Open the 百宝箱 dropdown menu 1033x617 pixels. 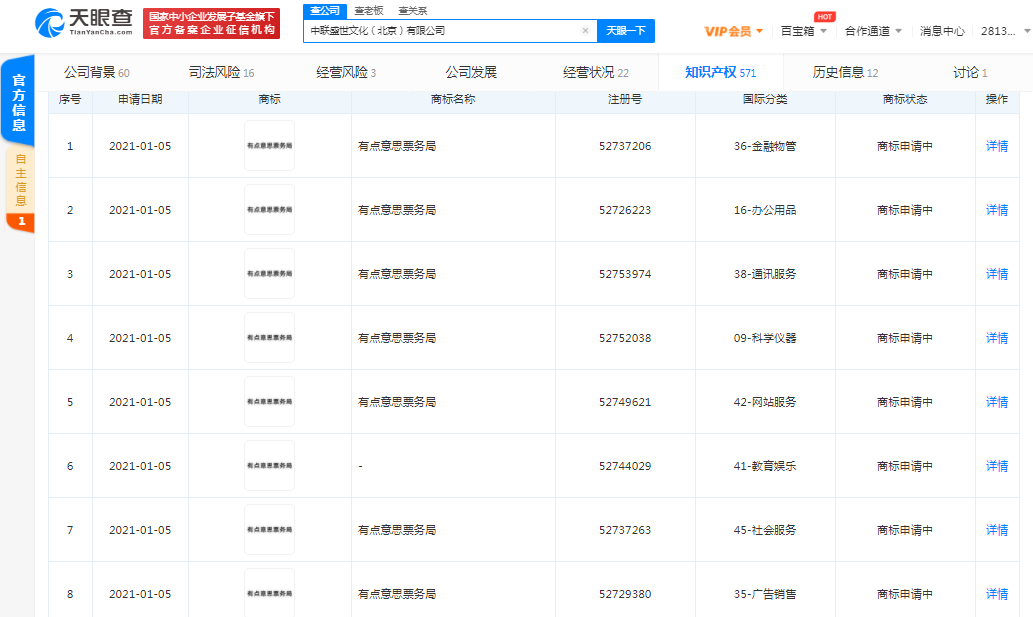pos(796,31)
